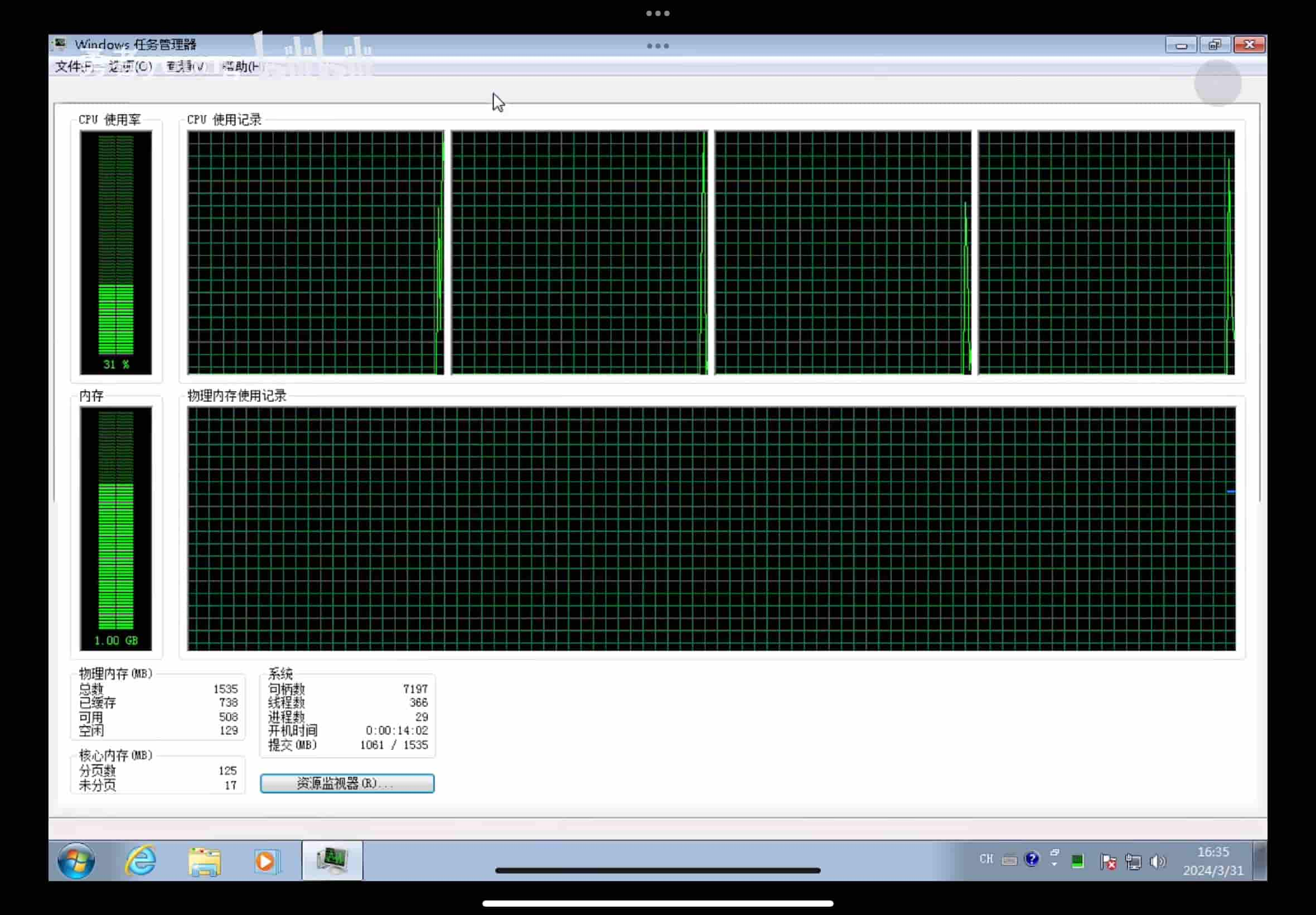
Task: Select the Task Manager taskbar button
Action: click(x=332, y=859)
